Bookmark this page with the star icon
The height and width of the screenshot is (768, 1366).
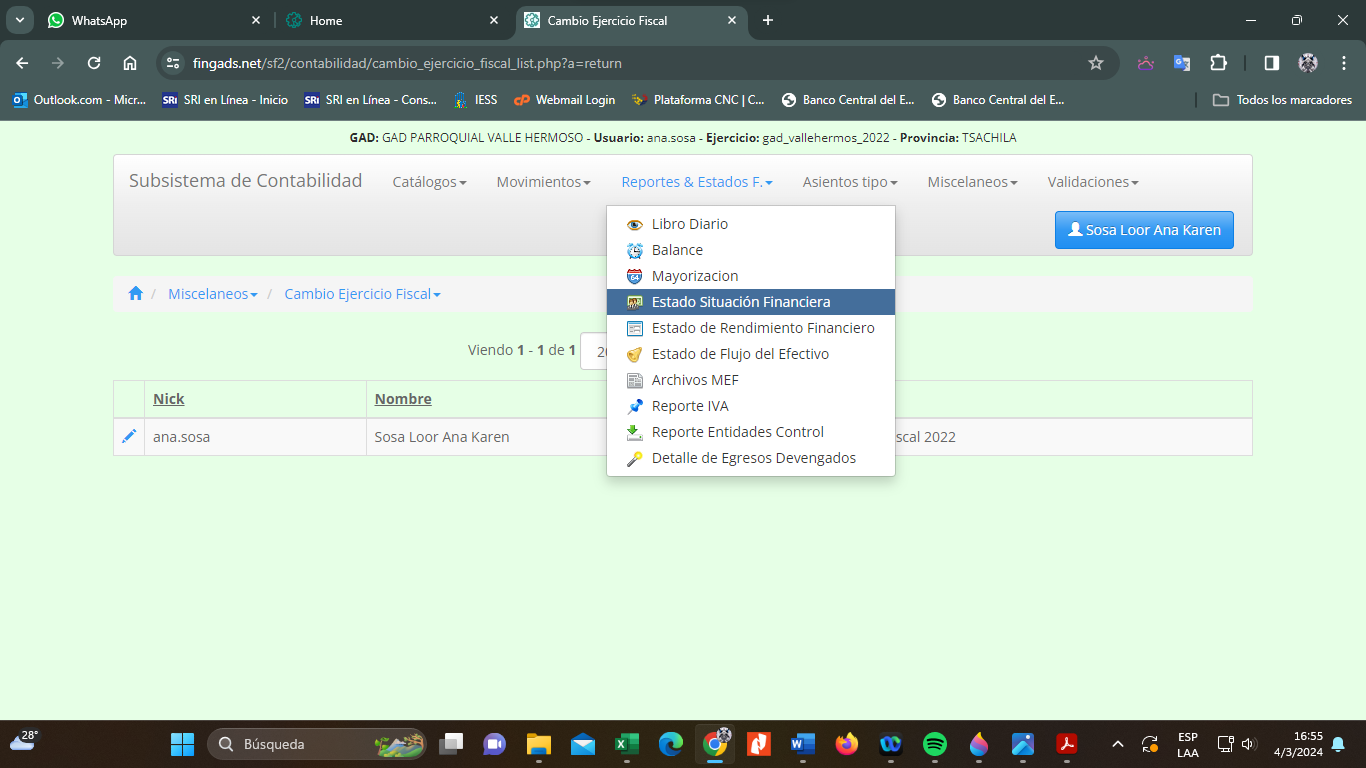(1095, 63)
